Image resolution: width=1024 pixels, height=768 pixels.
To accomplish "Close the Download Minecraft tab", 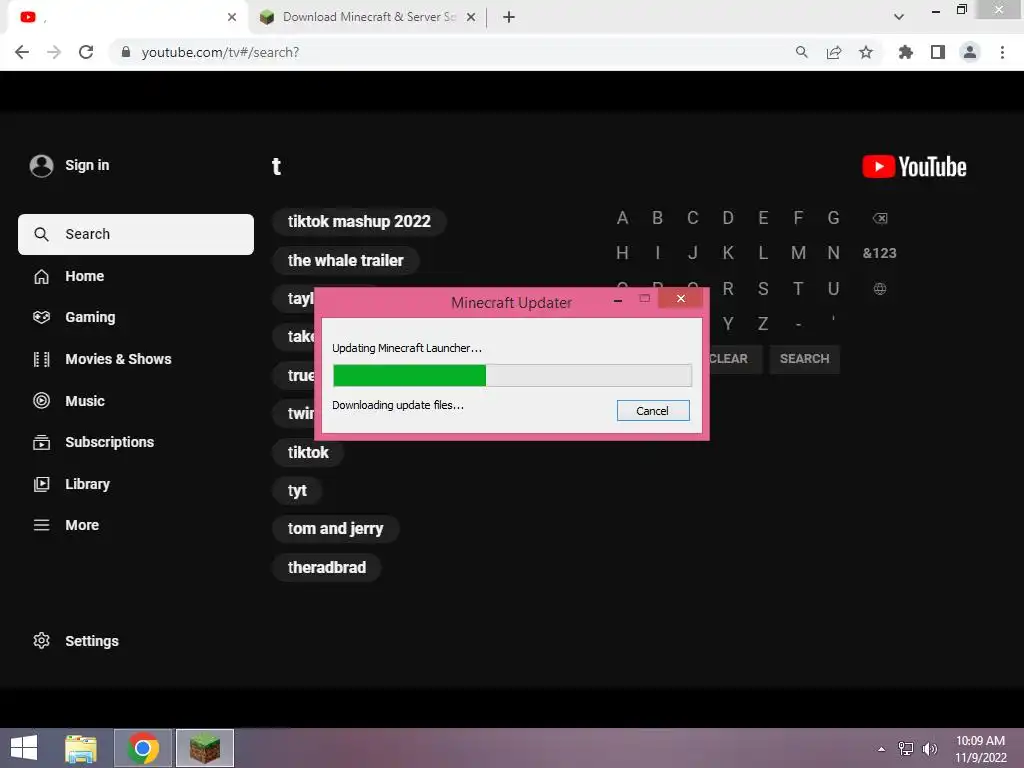I will point(471,17).
